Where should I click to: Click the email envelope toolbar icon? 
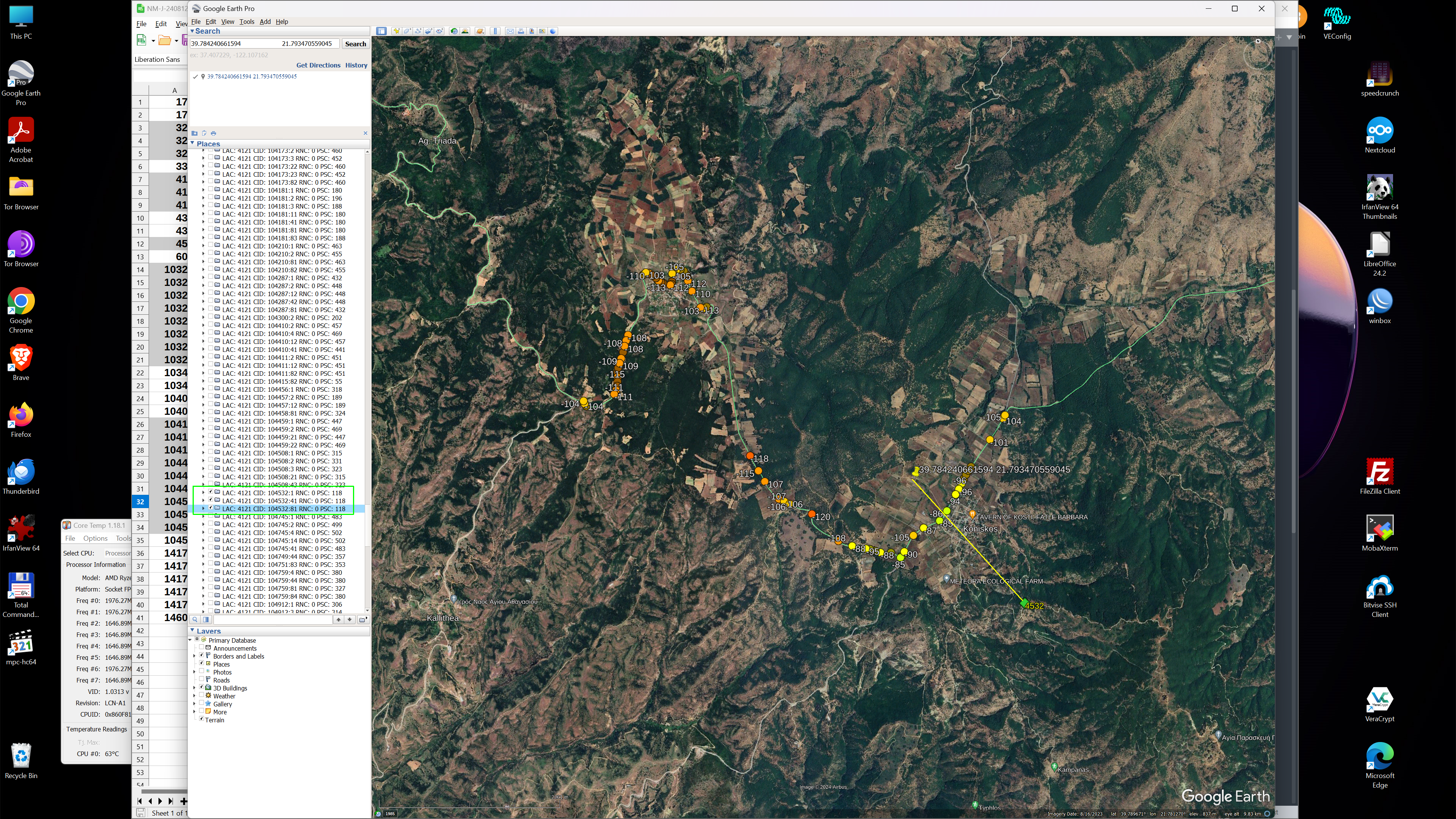point(510,31)
